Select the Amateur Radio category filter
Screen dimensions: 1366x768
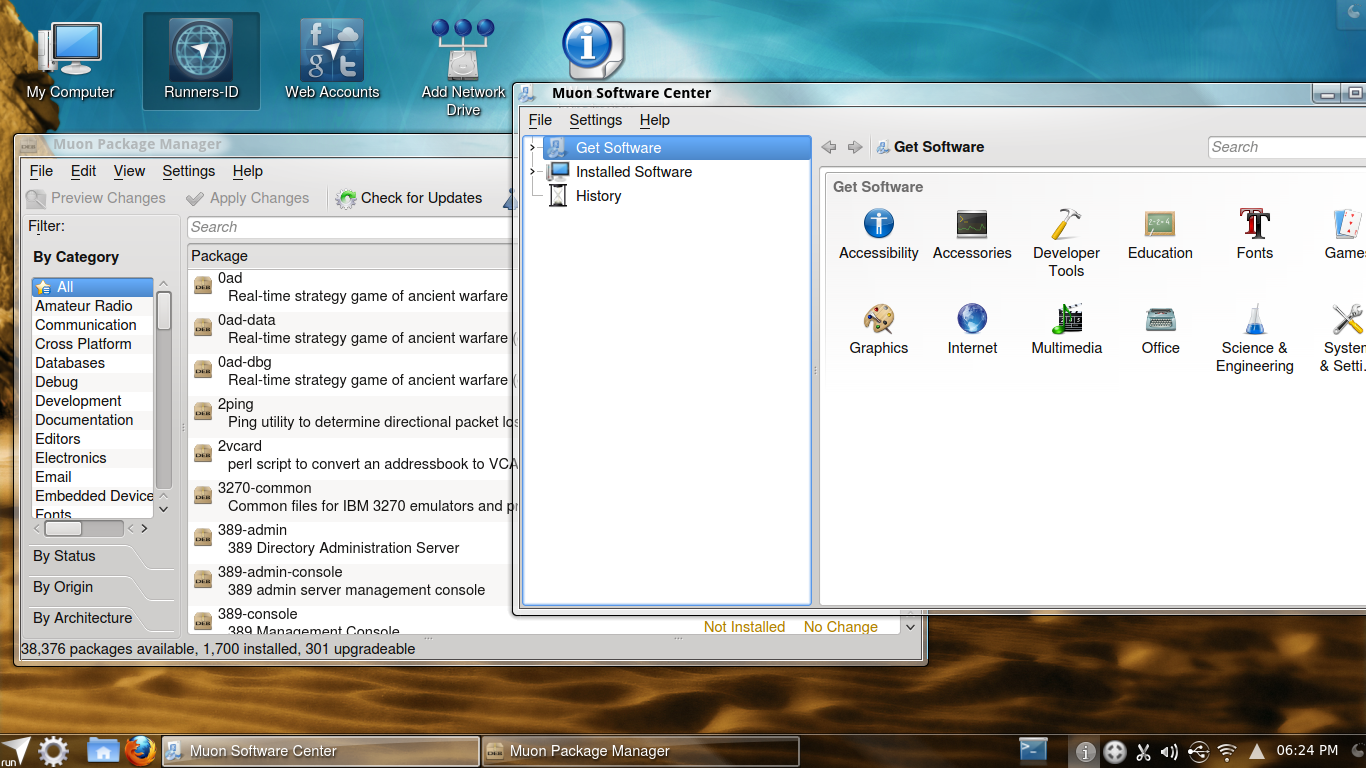92,306
